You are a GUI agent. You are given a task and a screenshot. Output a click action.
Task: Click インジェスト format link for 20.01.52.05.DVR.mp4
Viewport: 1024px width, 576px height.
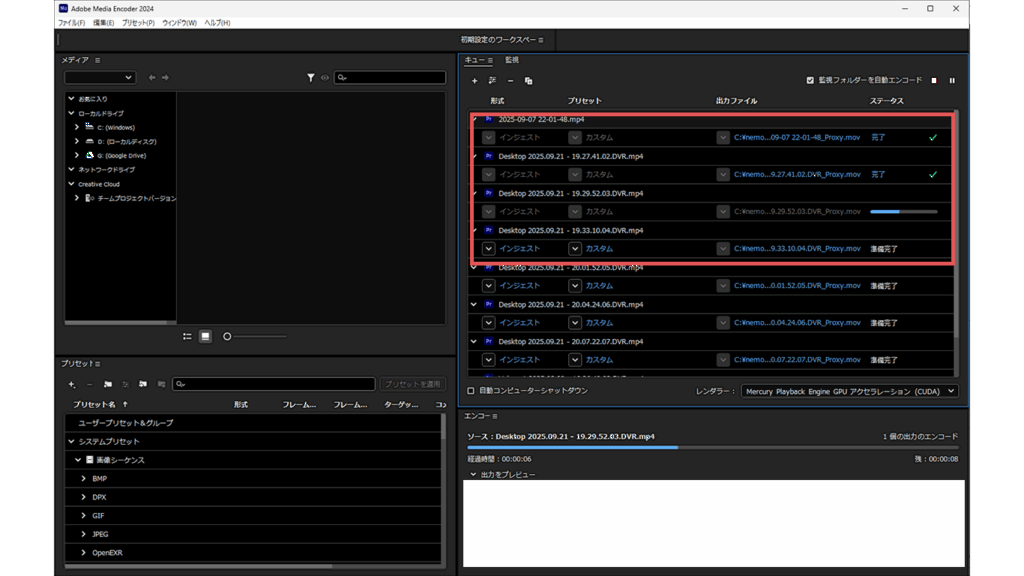point(519,286)
